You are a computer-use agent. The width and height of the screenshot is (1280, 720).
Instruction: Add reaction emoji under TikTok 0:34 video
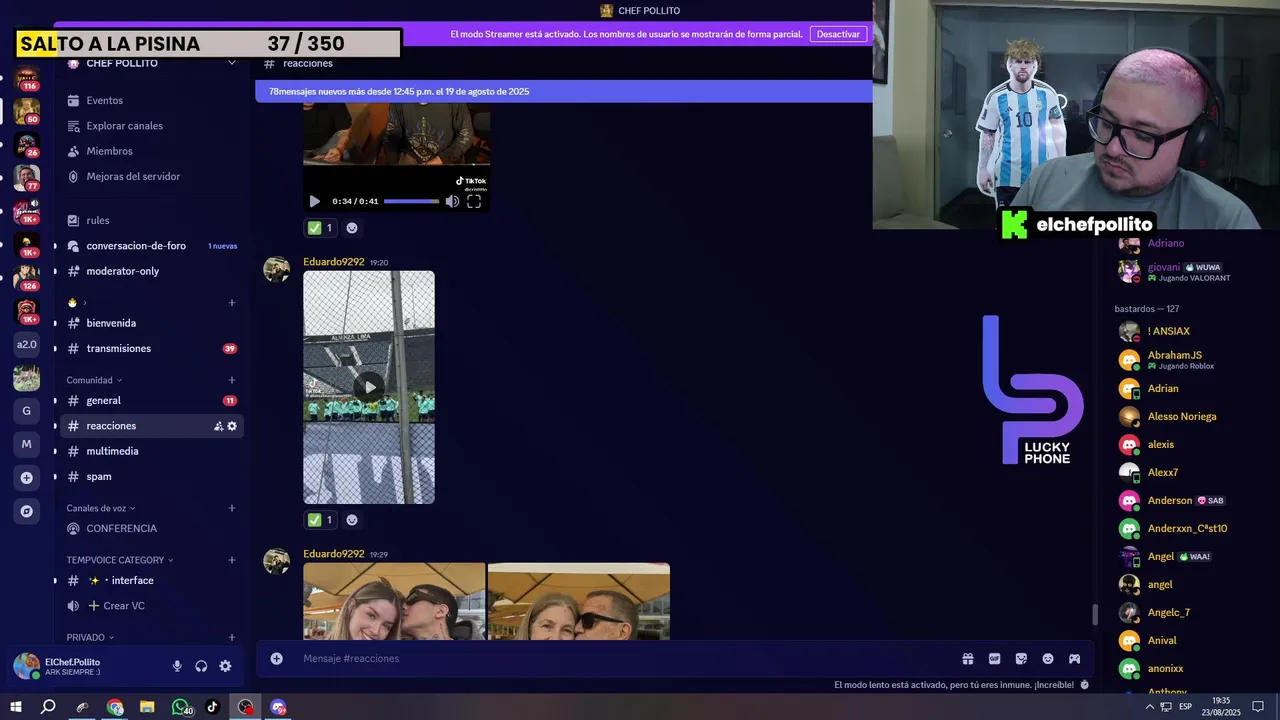(x=352, y=228)
